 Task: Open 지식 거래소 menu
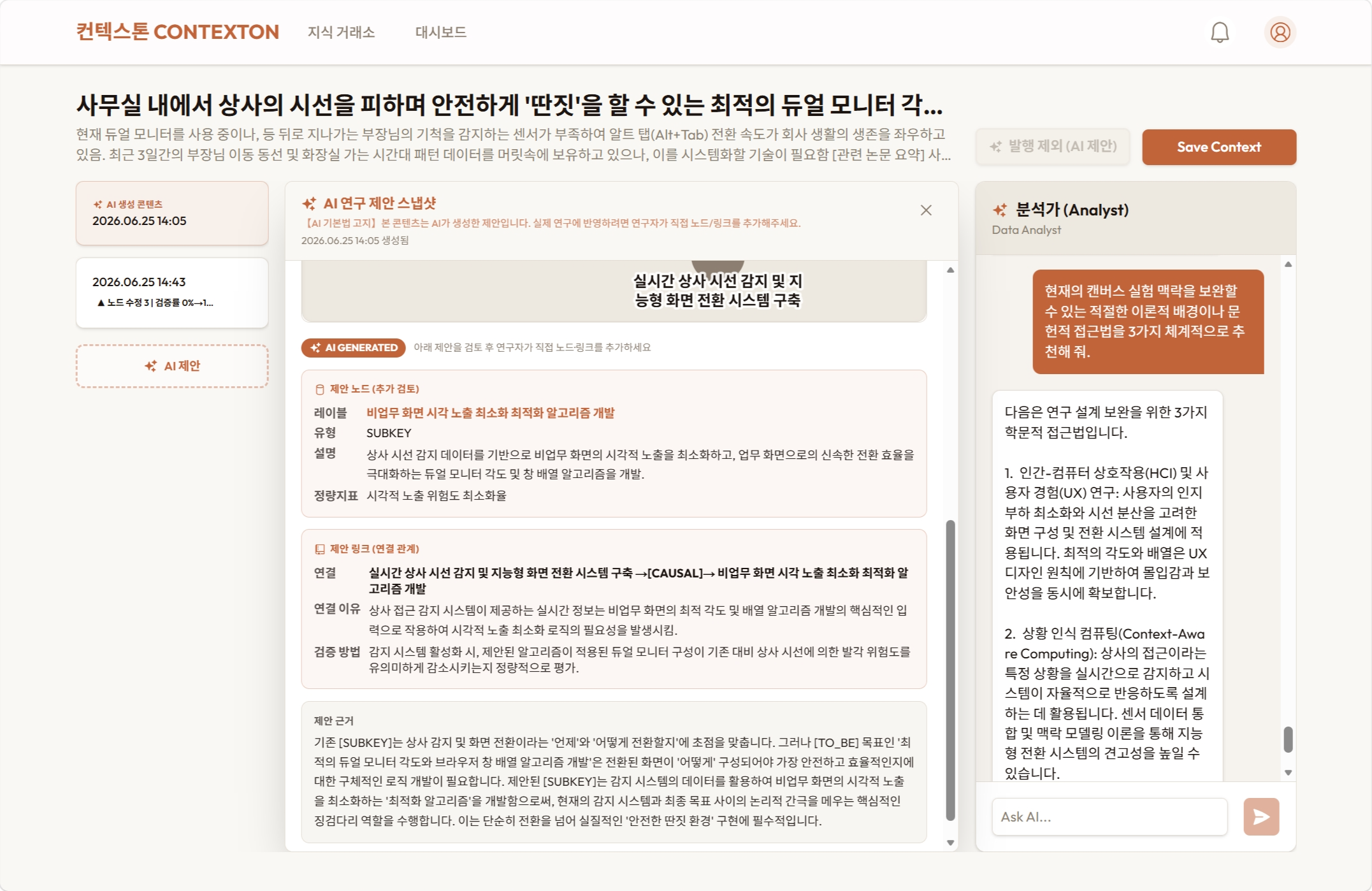(x=341, y=32)
